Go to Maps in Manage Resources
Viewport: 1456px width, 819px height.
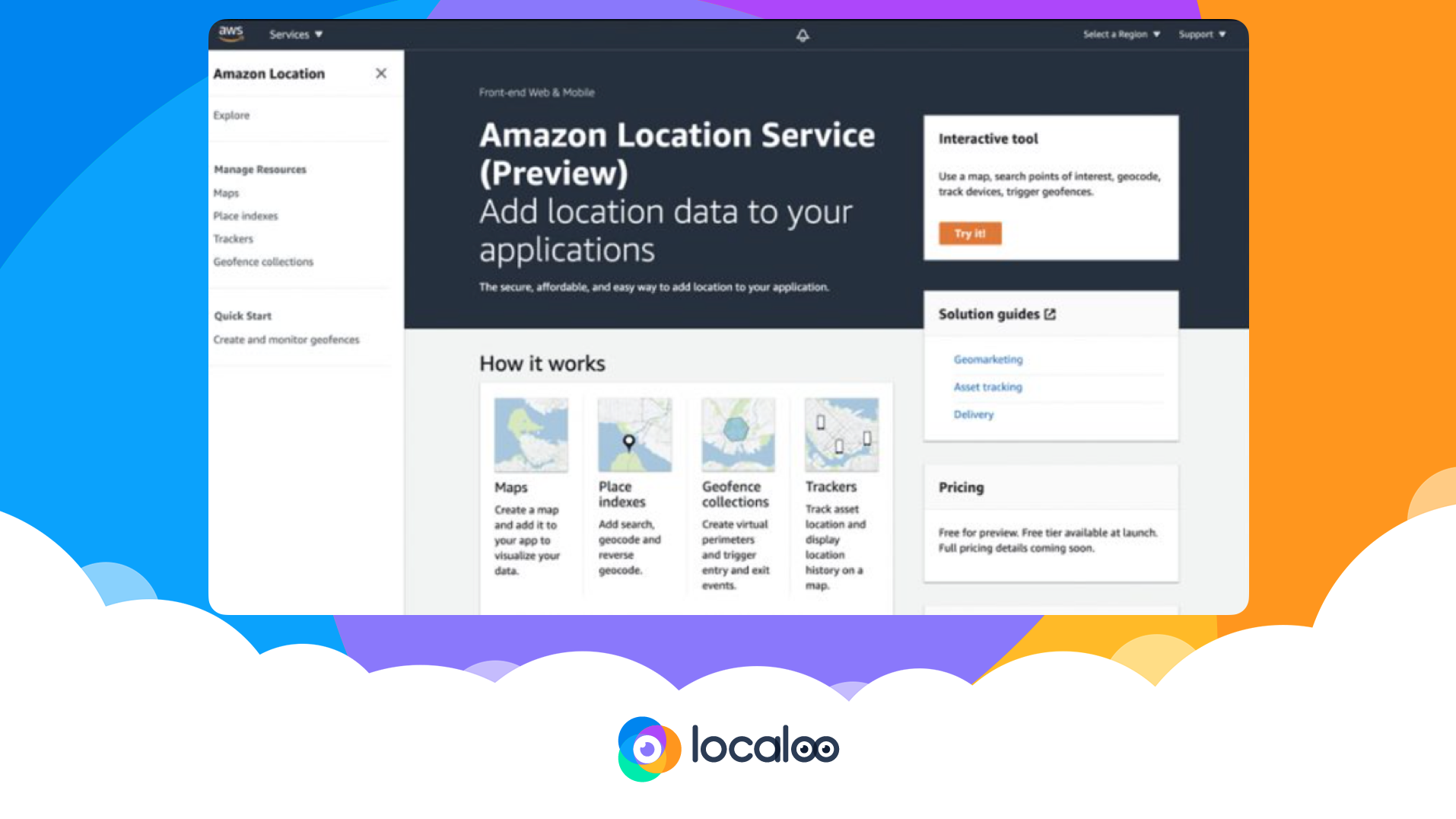(x=226, y=193)
